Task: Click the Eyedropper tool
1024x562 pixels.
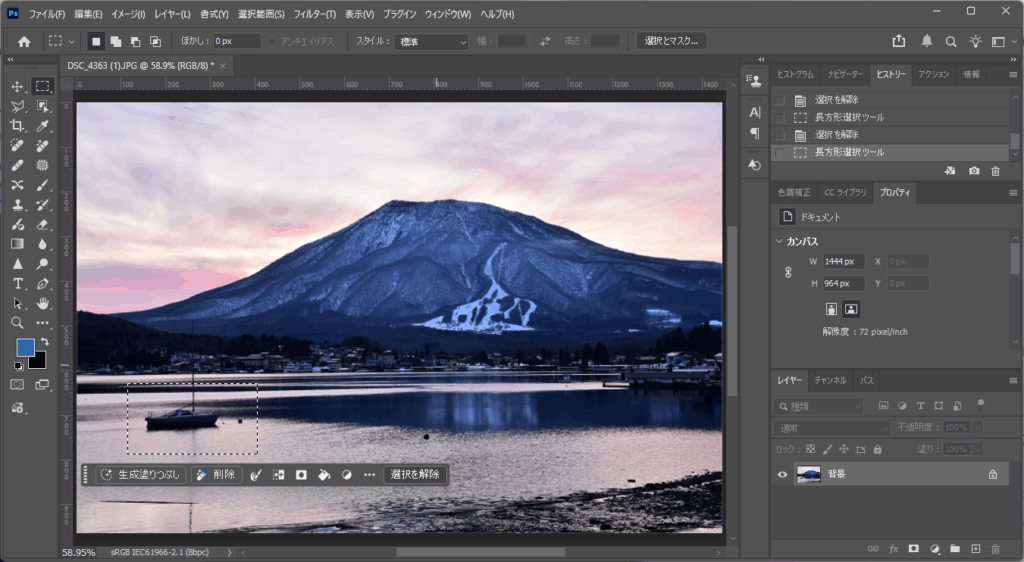Action: coord(43,126)
